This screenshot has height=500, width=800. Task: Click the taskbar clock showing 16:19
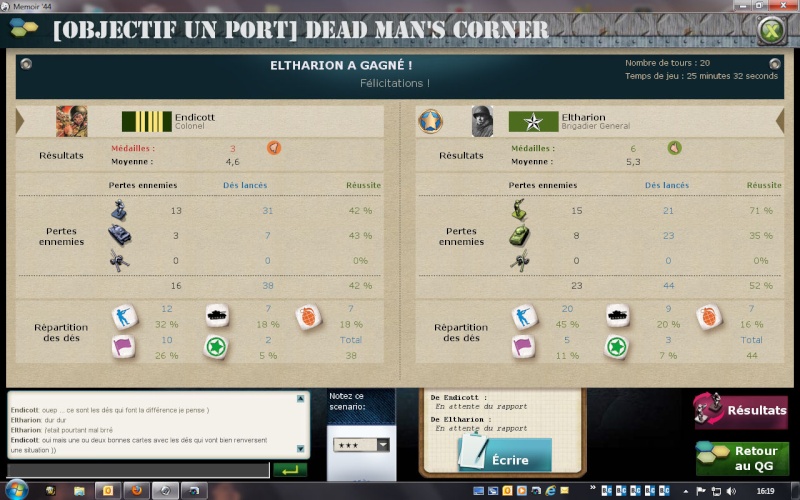pos(765,491)
